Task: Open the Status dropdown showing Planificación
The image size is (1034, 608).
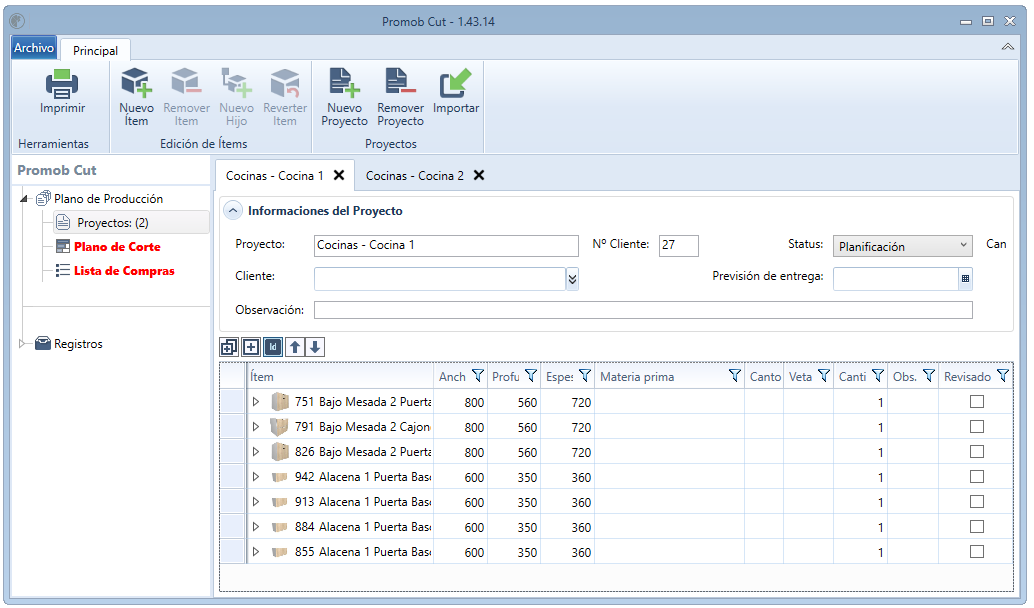Action: (903, 246)
